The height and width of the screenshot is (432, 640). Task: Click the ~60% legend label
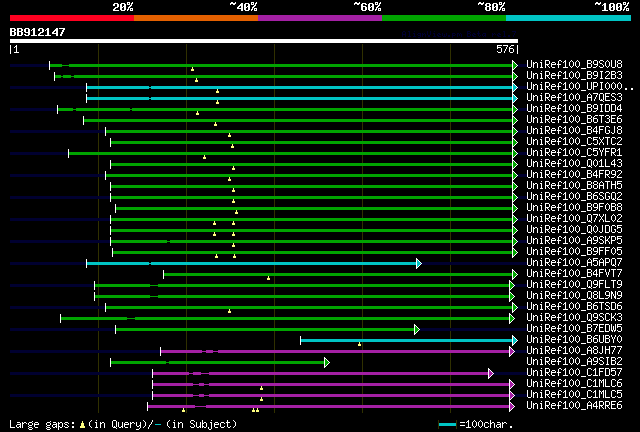tap(367, 7)
